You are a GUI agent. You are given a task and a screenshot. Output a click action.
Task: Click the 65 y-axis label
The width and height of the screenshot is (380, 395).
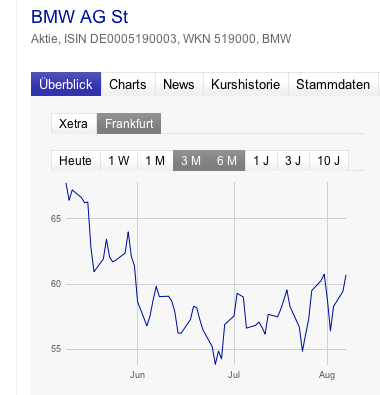[x=56, y=219]
